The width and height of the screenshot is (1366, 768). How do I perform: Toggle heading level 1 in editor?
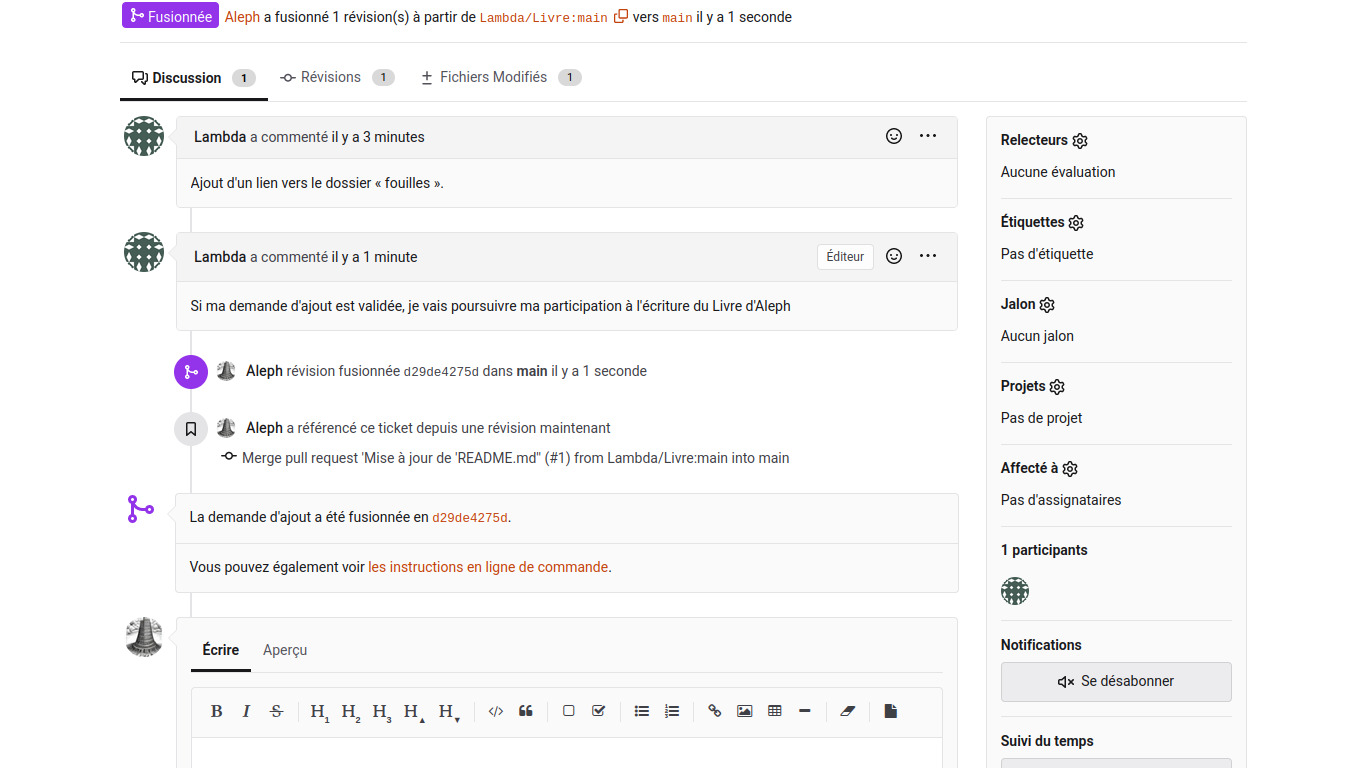319,711
